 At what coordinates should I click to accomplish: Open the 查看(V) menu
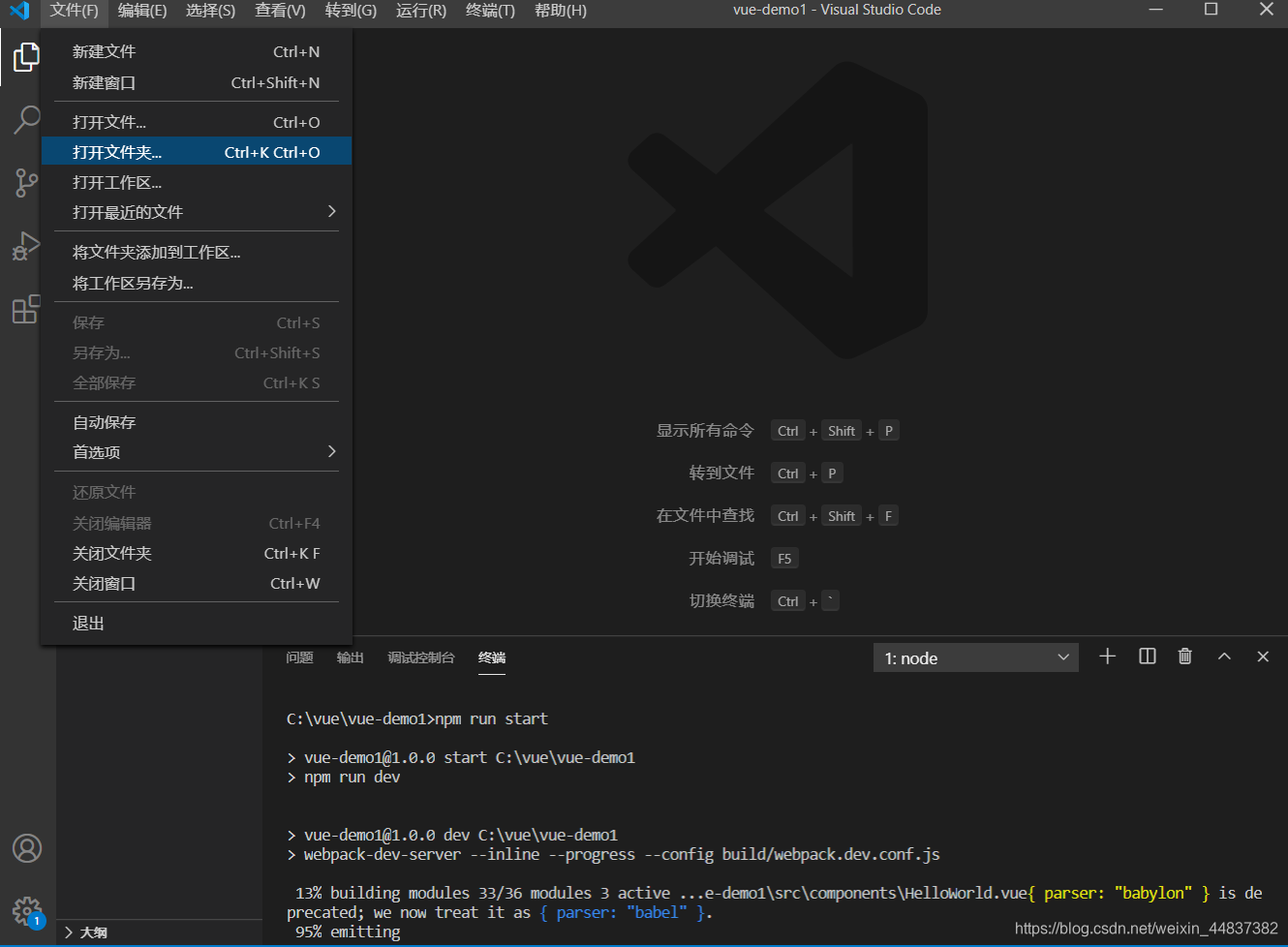click(x=280, y=11)
